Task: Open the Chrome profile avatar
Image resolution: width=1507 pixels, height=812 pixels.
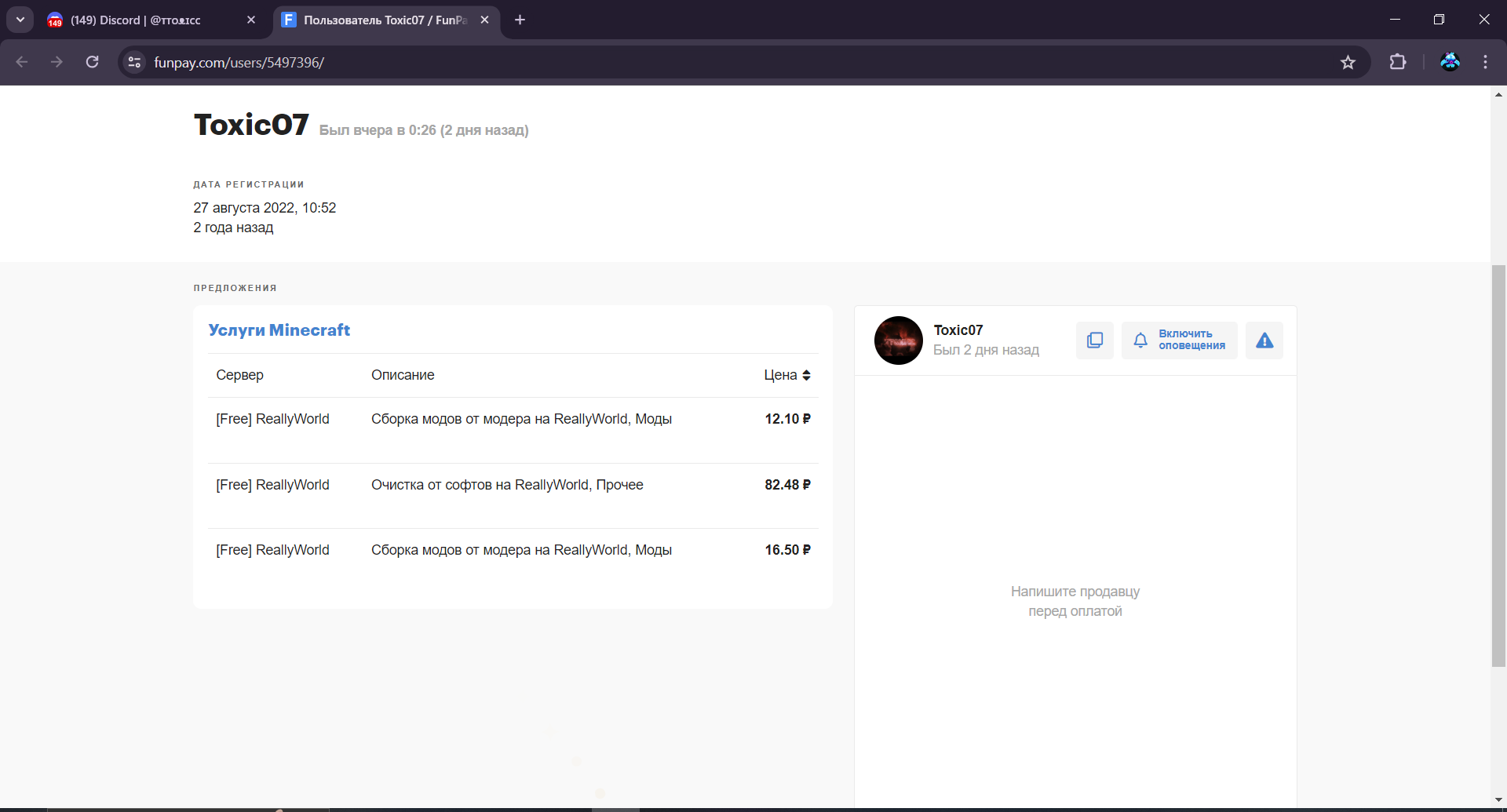Action: [1450, 62]
